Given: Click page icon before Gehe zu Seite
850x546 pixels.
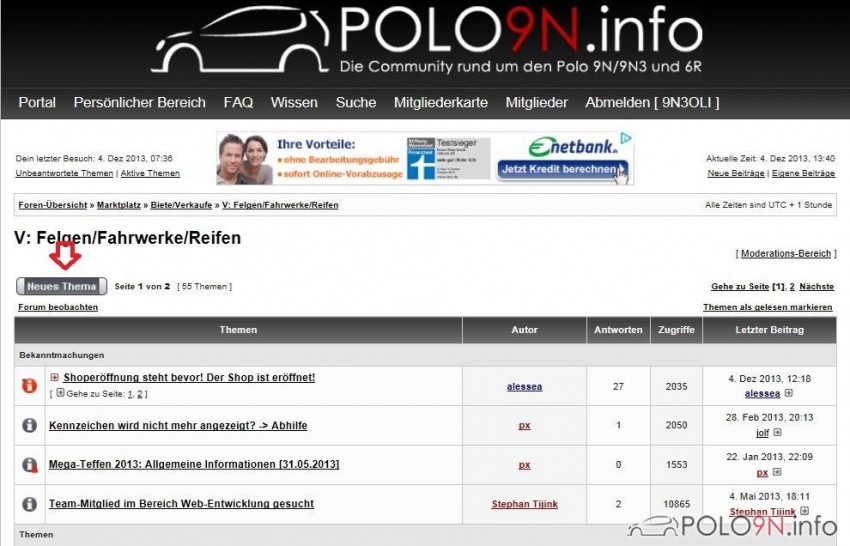Looking at the screenshot, I should (x=60, y=393).
